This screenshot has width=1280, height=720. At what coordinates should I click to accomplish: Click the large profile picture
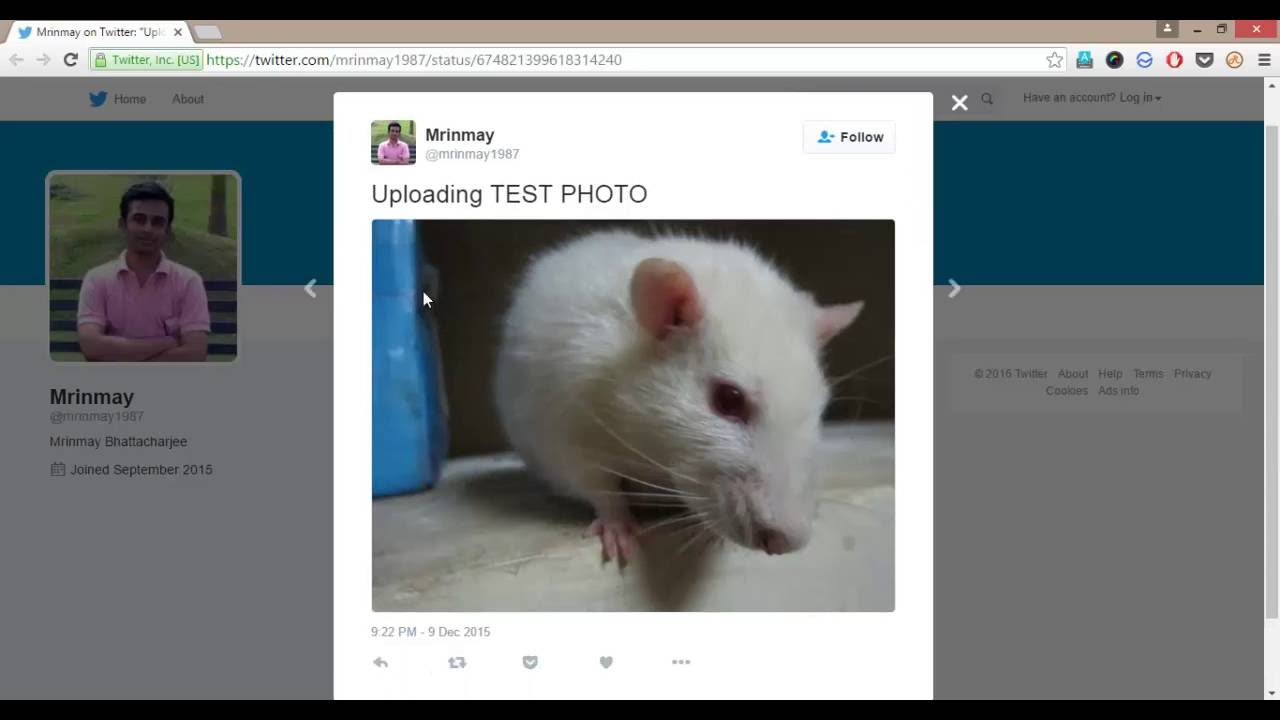click(x=143, y=267)
